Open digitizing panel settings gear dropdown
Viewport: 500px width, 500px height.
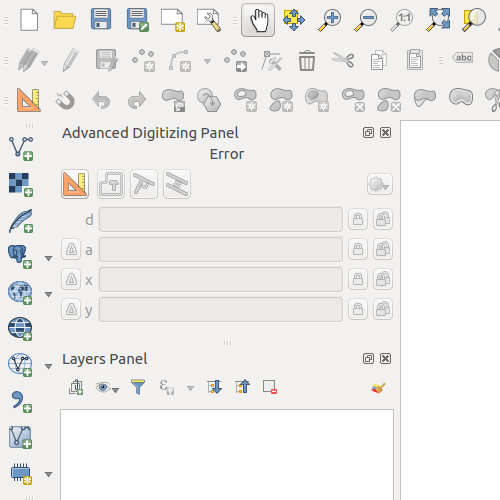pos(380,184)
